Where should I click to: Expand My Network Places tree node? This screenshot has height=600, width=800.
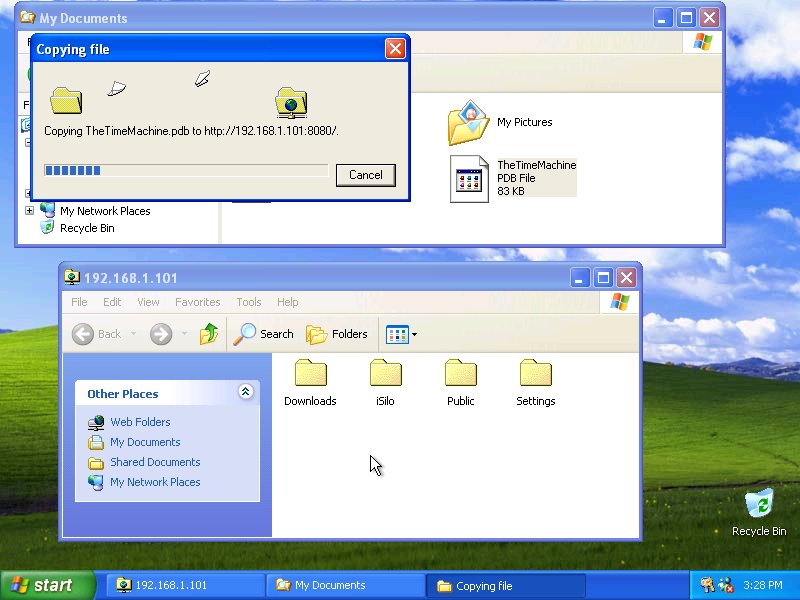tap(29, 211)
